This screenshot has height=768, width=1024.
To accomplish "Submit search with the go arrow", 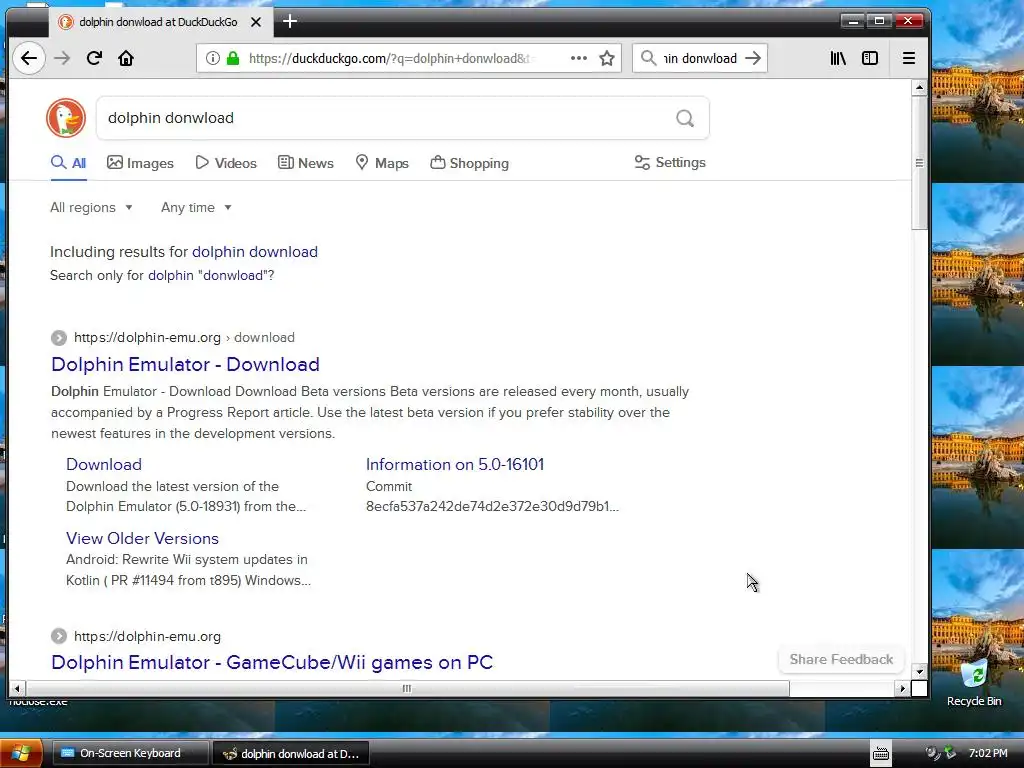I will [x=753, y=58].
